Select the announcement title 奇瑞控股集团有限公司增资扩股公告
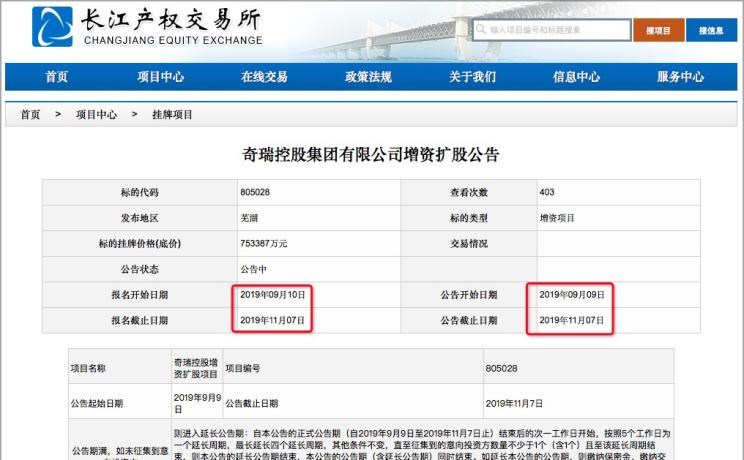Viewport: 744px width, 460px height. (371, 154)
